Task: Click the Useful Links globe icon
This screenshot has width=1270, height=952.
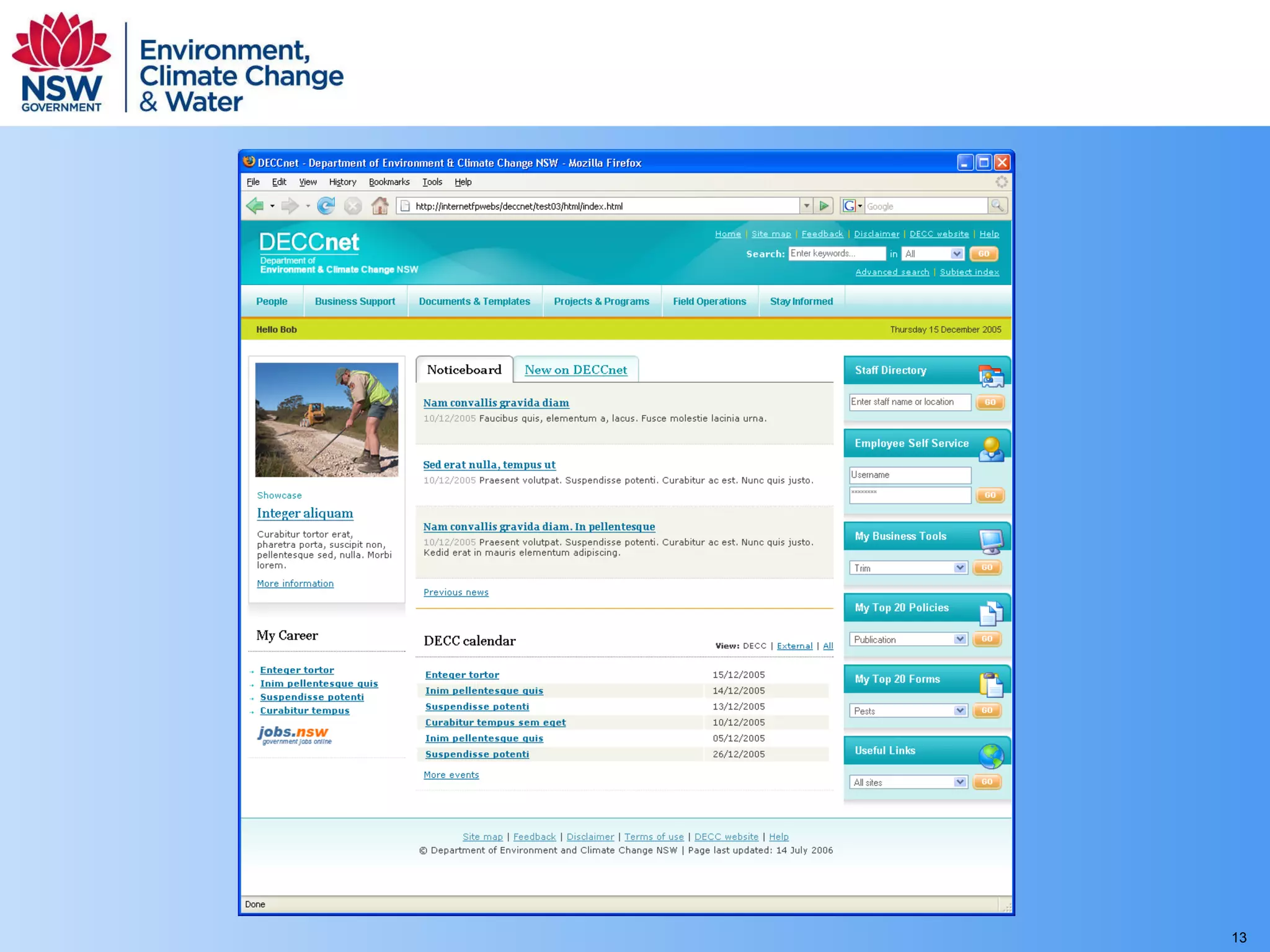Action: click(x=990, y=756)
